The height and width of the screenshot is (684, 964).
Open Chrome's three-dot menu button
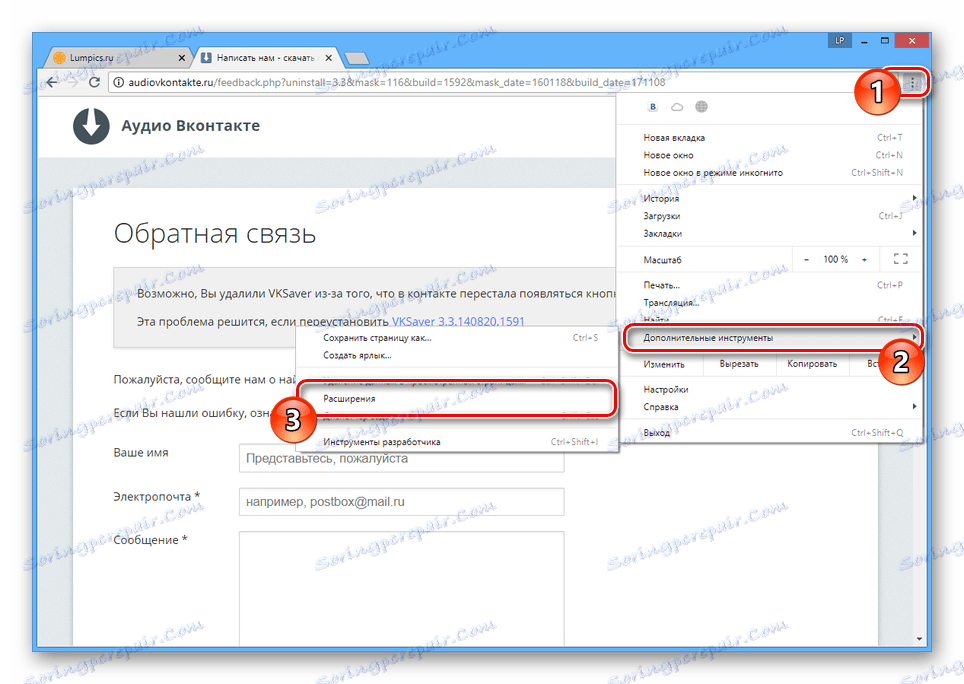point(913,82)
